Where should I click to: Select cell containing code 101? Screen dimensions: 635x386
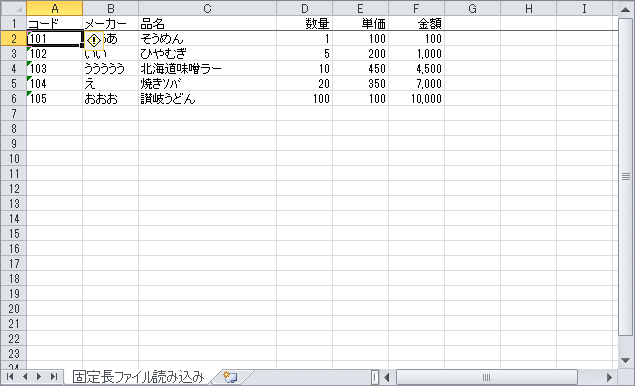coord(55,38)
